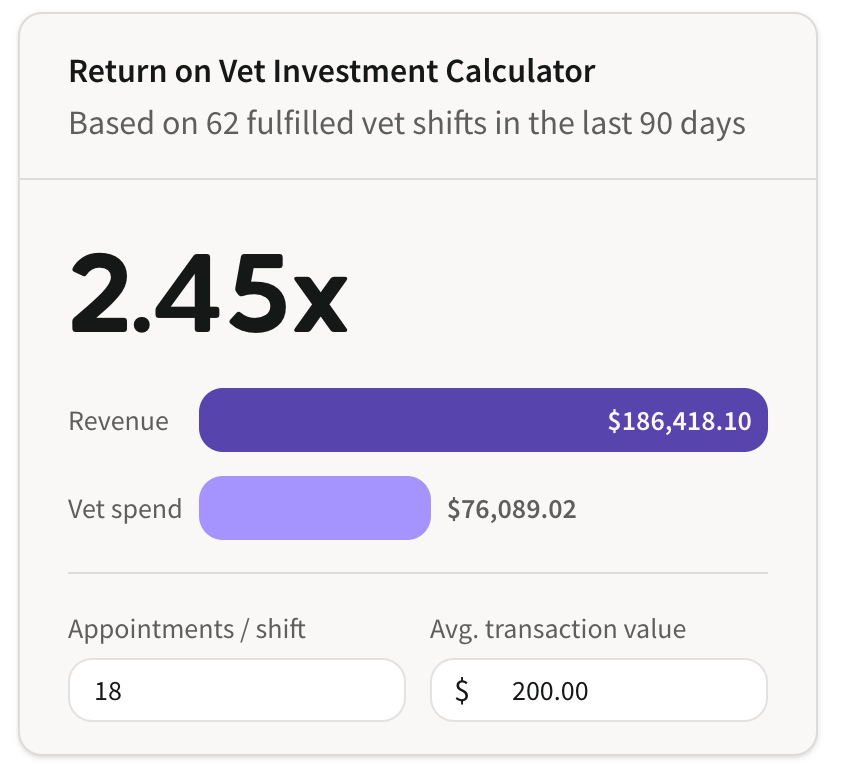Click the divider line above the input fields
This screenshot has width=842, height=778.
click(x=418, y=573)
